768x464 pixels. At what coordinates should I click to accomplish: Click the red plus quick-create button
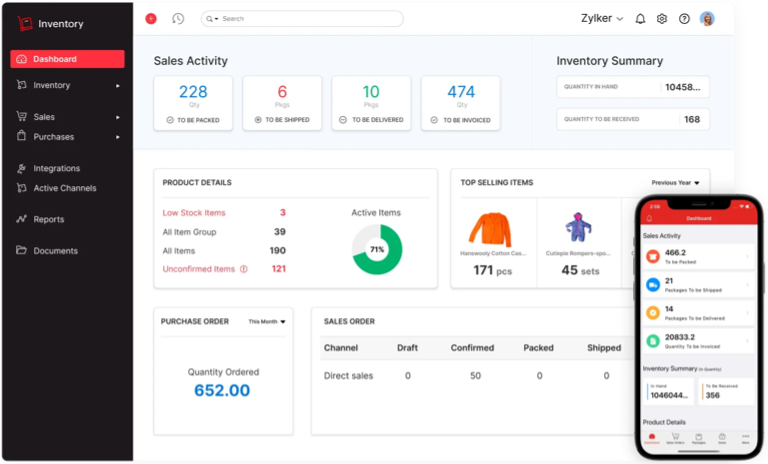[x=151, y=19]
